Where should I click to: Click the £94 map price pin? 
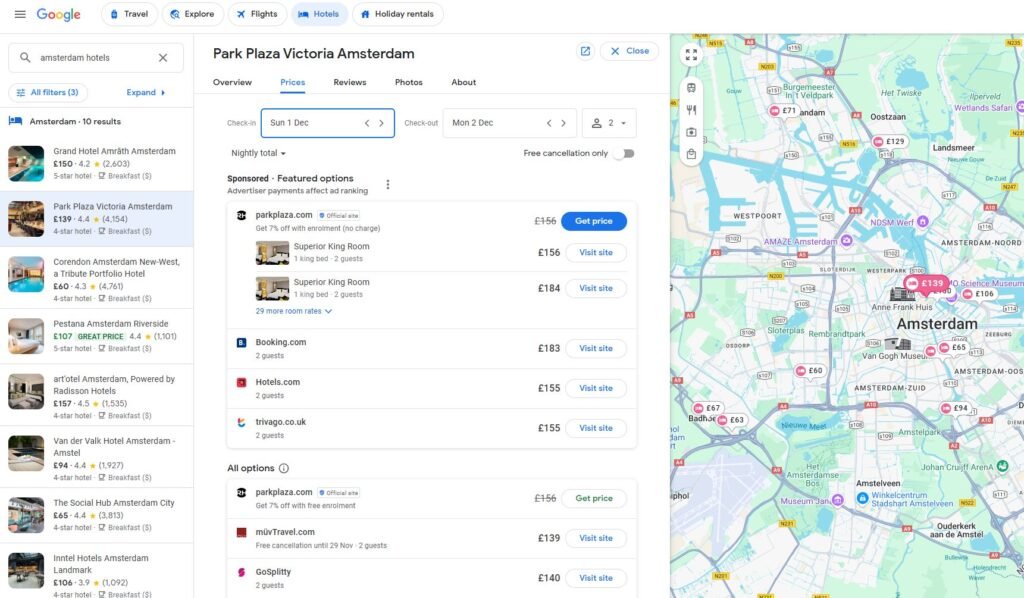coord(954,407)
